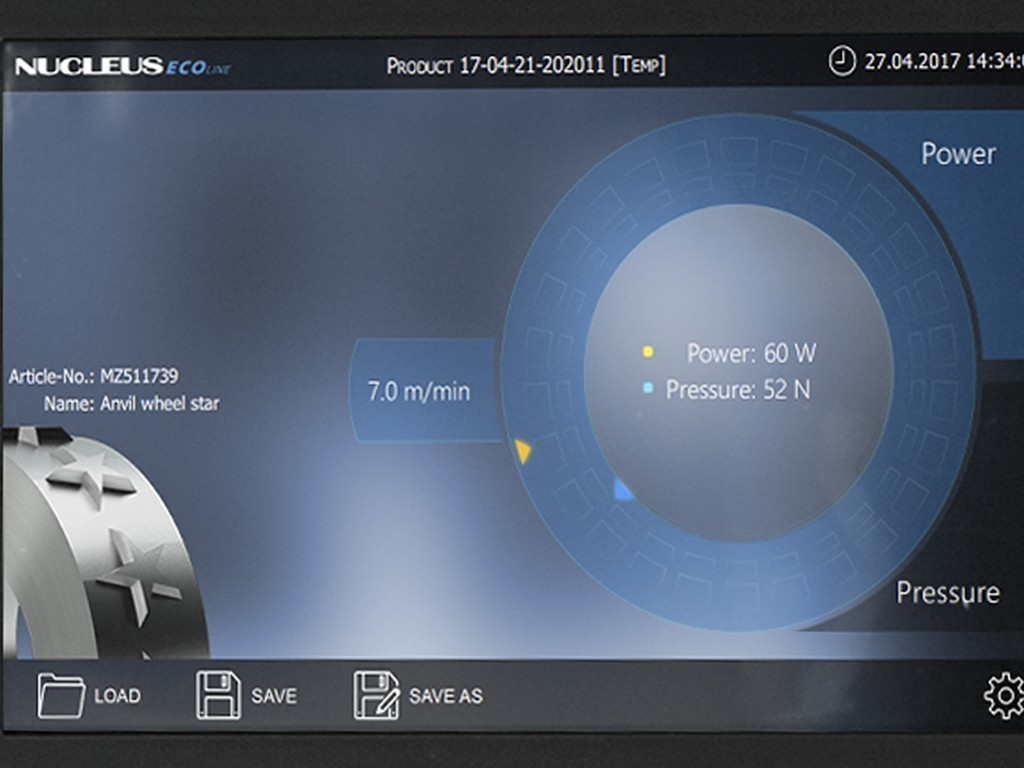Select the Power: 60 W readout
This screenshot has width=1024, height=768.
(751, 353)
